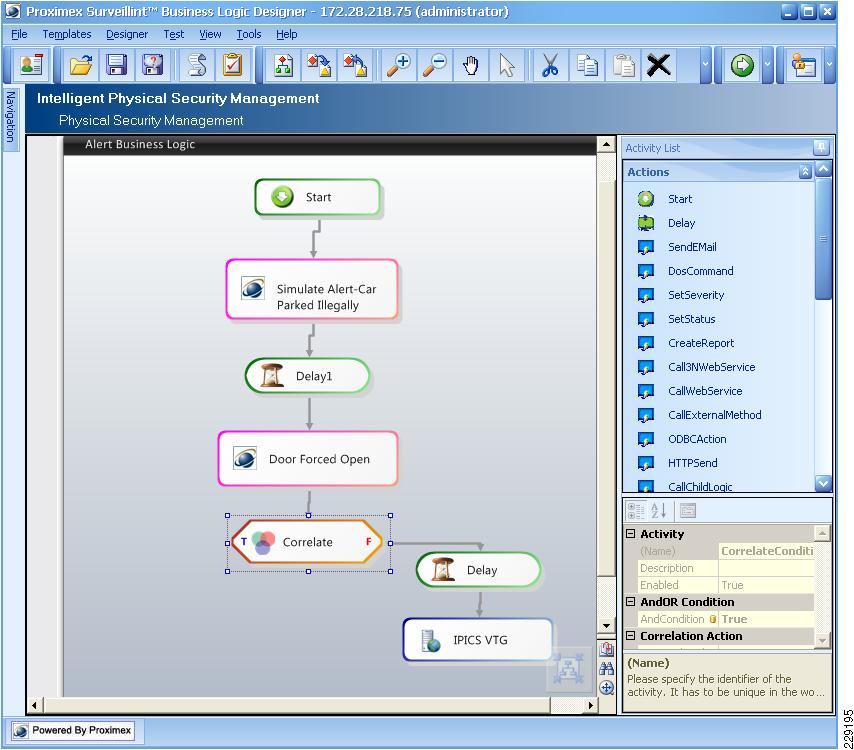The image size is (854, 750).
Task: Select the Delay action in Activity List
Action: coord(681,223)
